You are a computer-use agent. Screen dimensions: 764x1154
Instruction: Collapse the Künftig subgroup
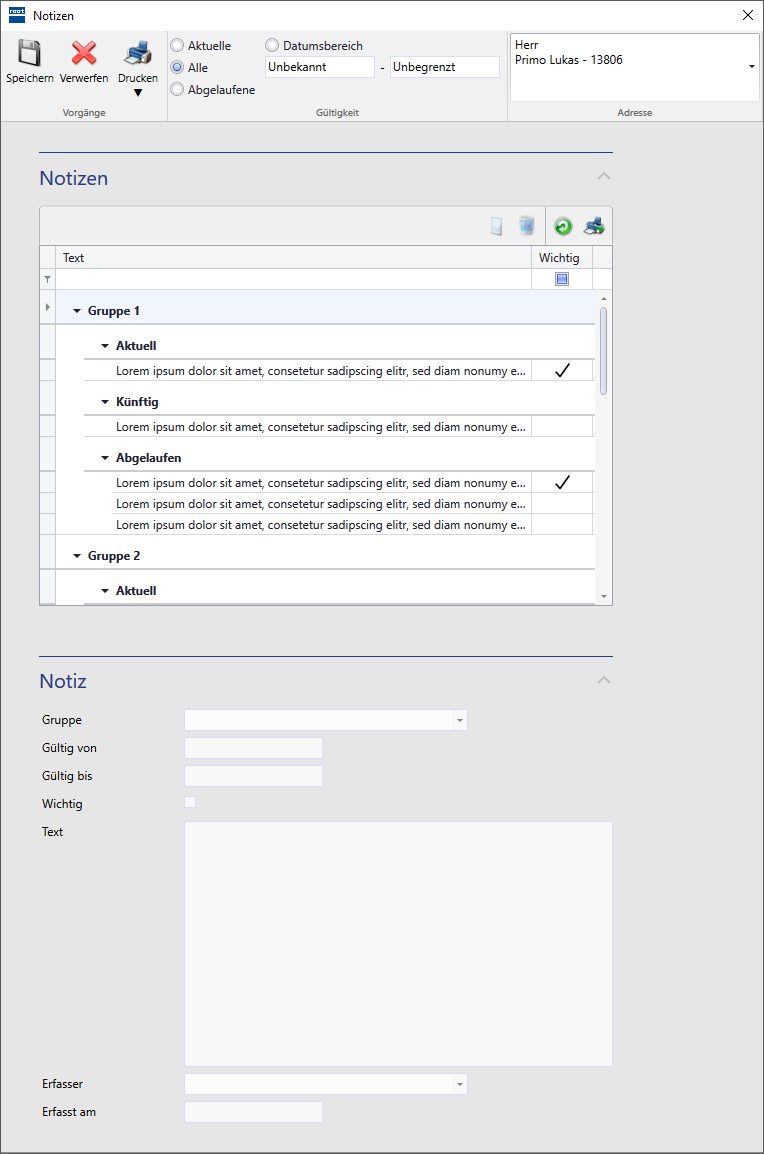click(105, 402)
